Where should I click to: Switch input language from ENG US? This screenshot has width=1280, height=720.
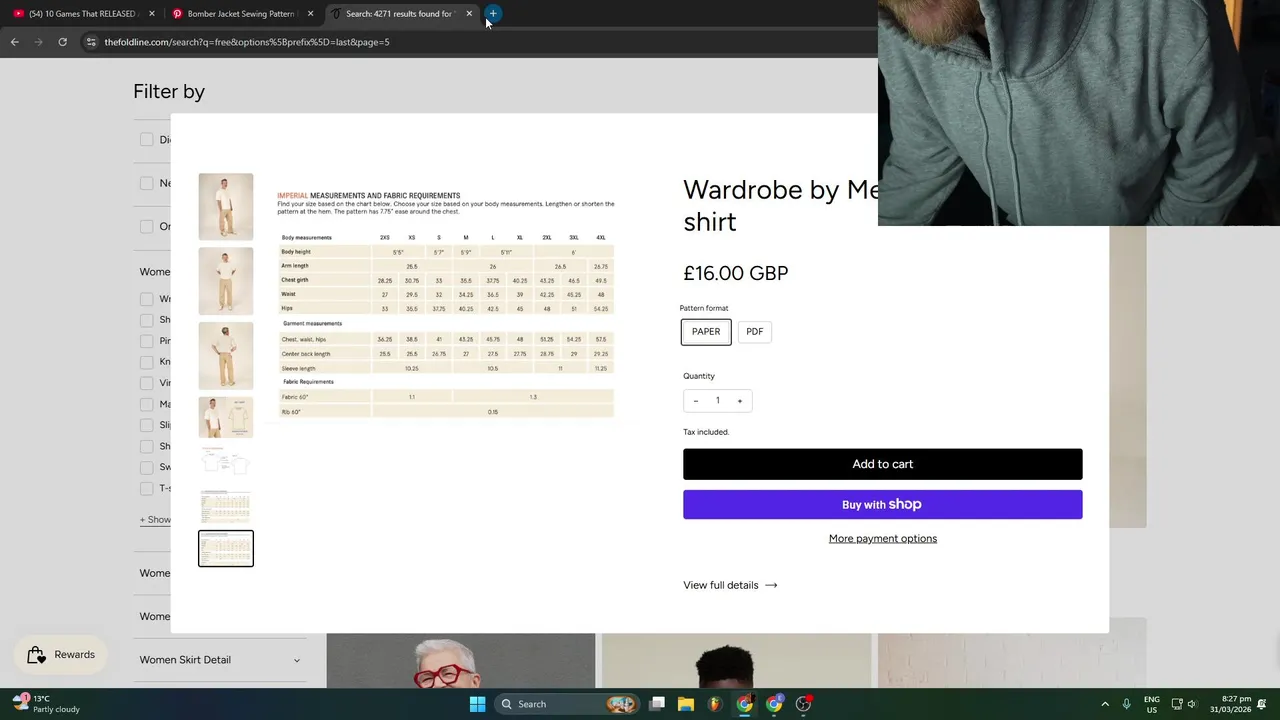click(1152, 704)
